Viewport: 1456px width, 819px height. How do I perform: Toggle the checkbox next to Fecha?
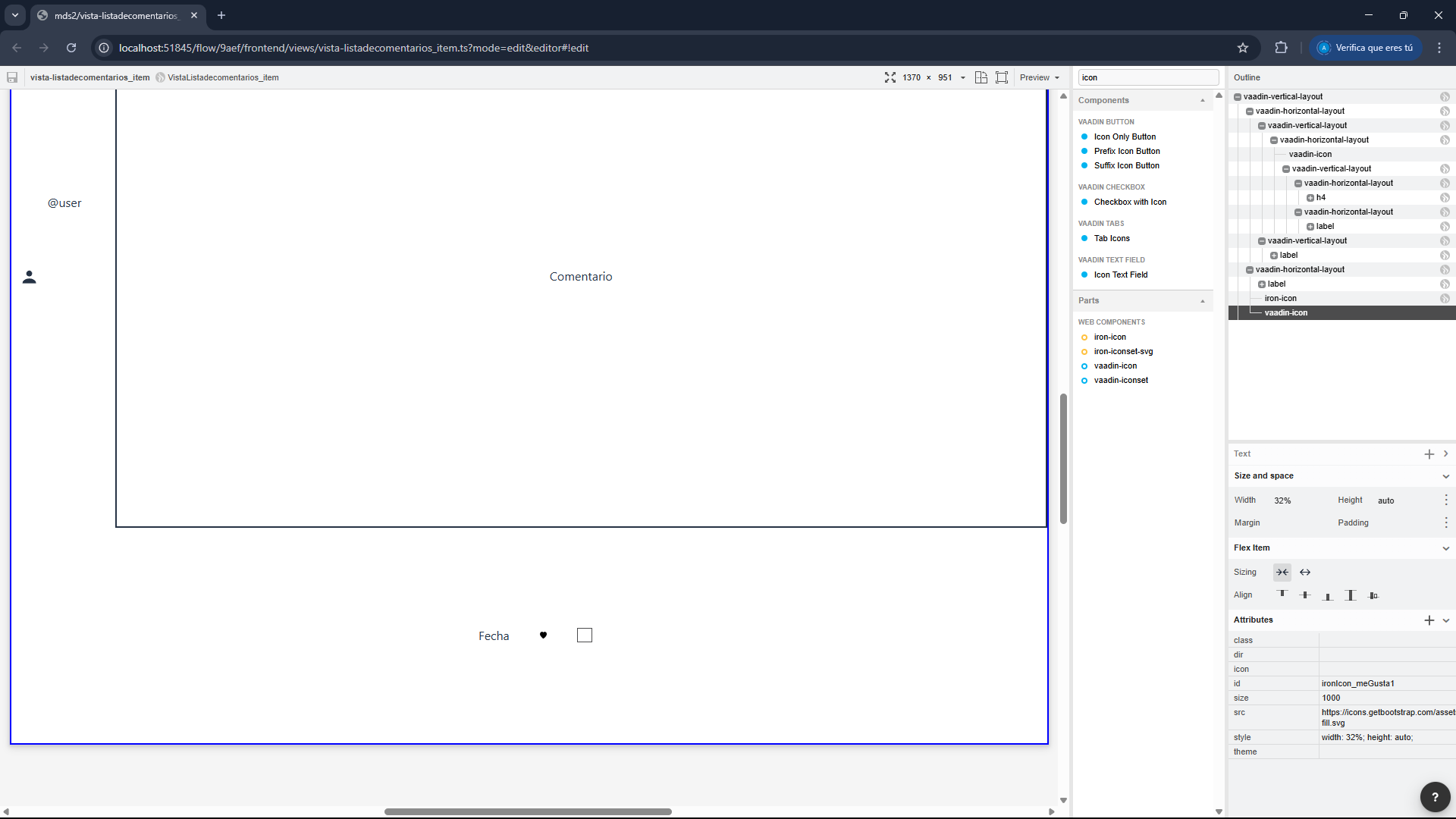point(584,635)
